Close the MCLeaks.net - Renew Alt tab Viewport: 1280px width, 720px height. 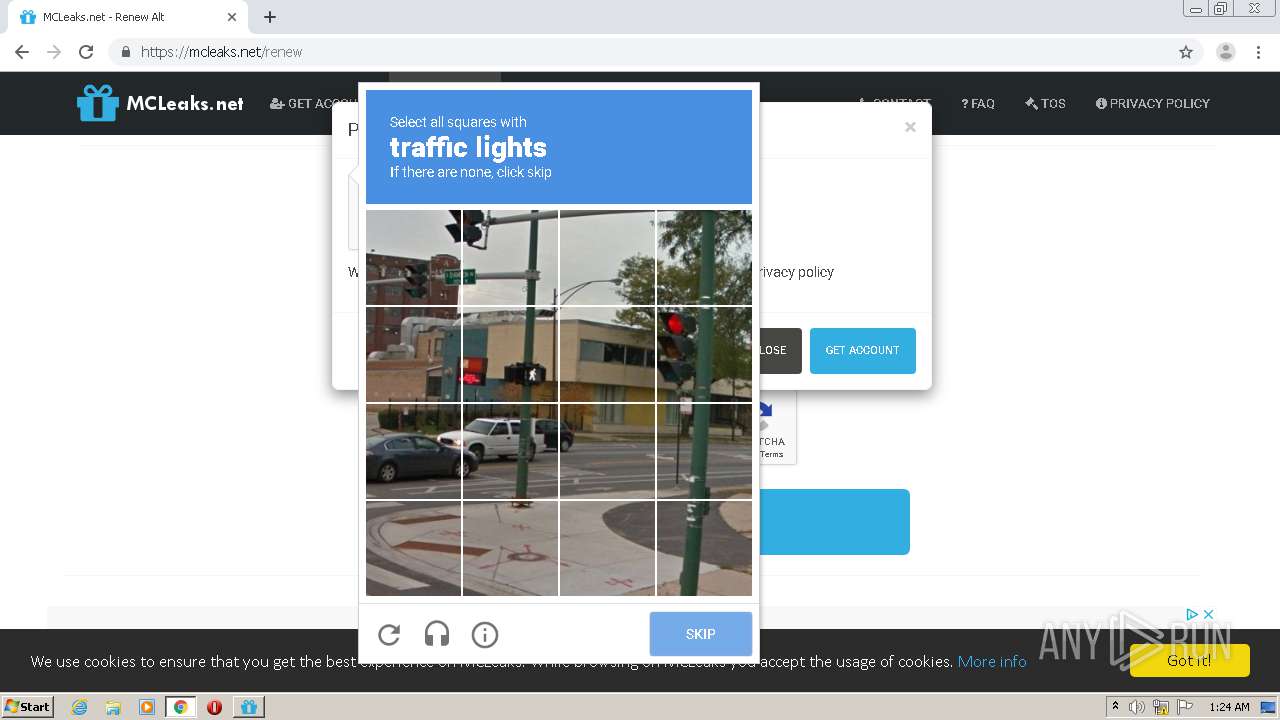click(x=232, y=17)
